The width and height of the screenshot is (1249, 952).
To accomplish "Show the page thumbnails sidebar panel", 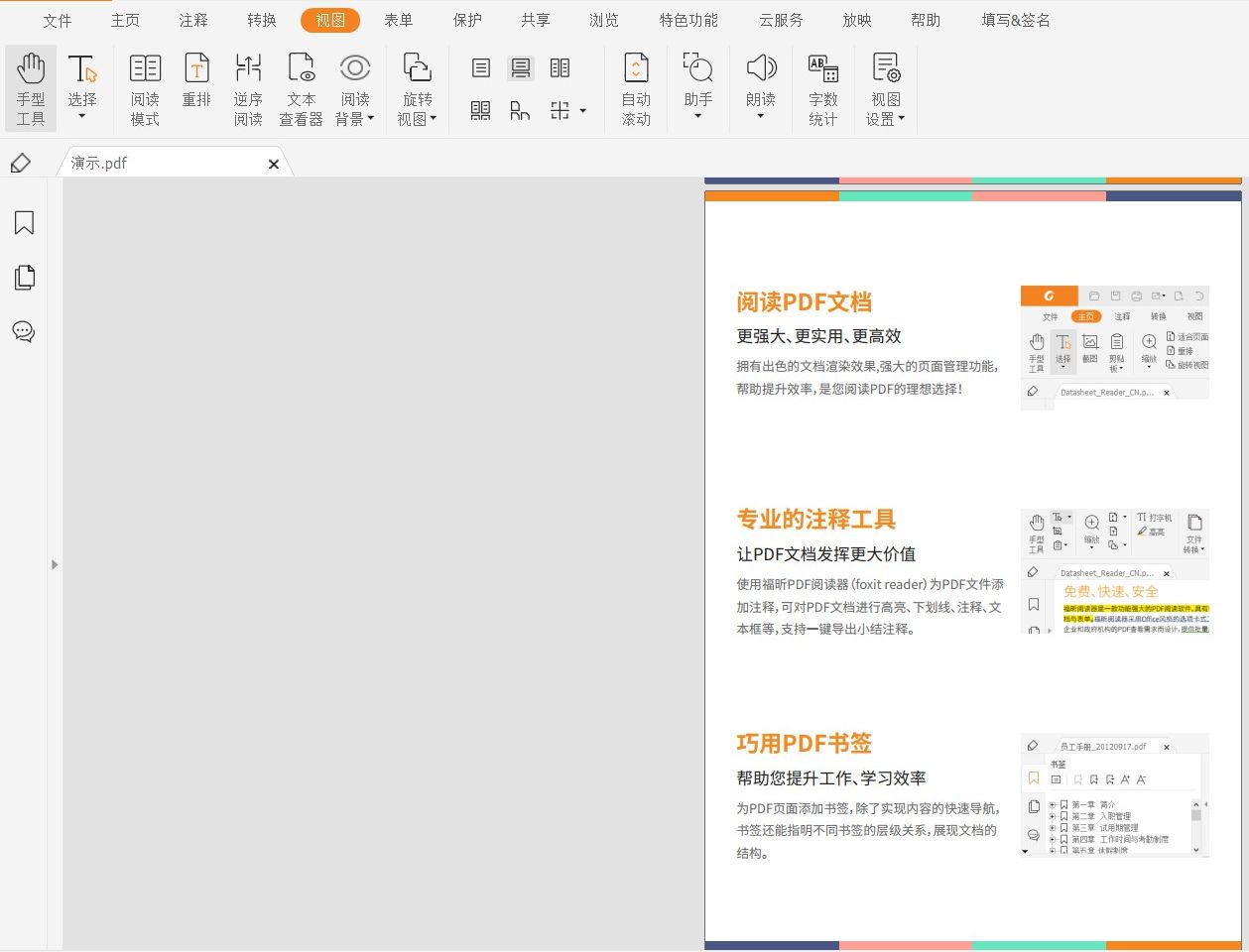I will [x=23, y=277].
